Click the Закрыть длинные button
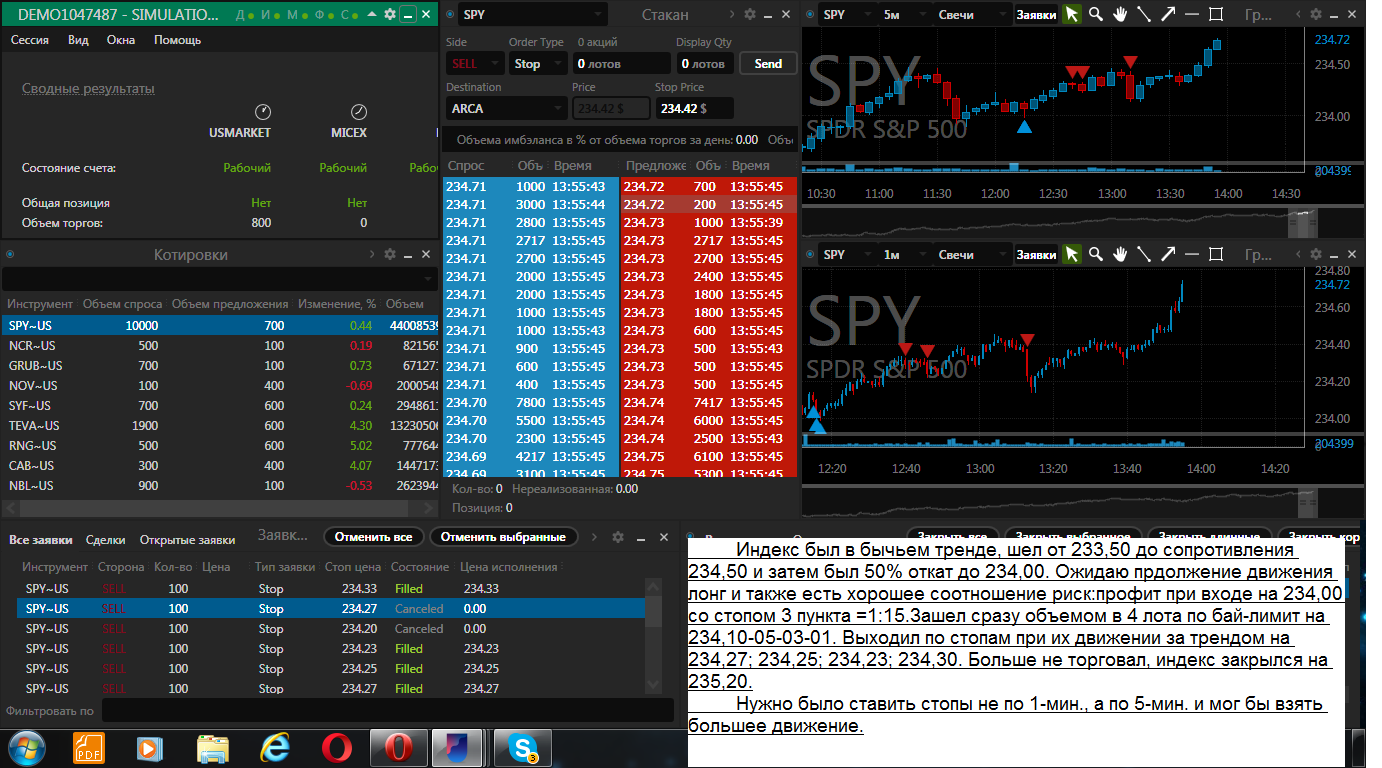This screenshot has height=768, width=1382. tap(1209, 536)
